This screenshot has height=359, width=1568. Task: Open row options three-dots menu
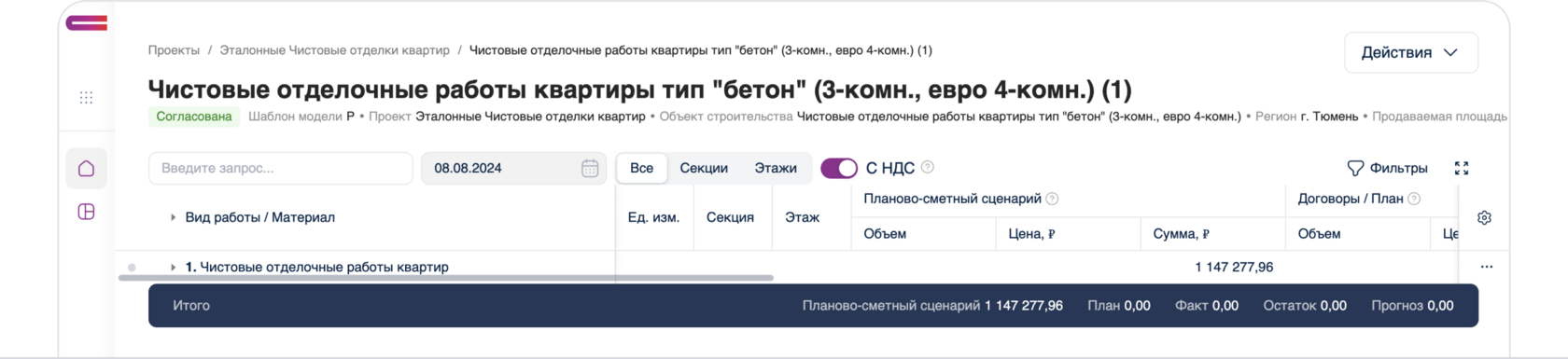click(1486, 267)
